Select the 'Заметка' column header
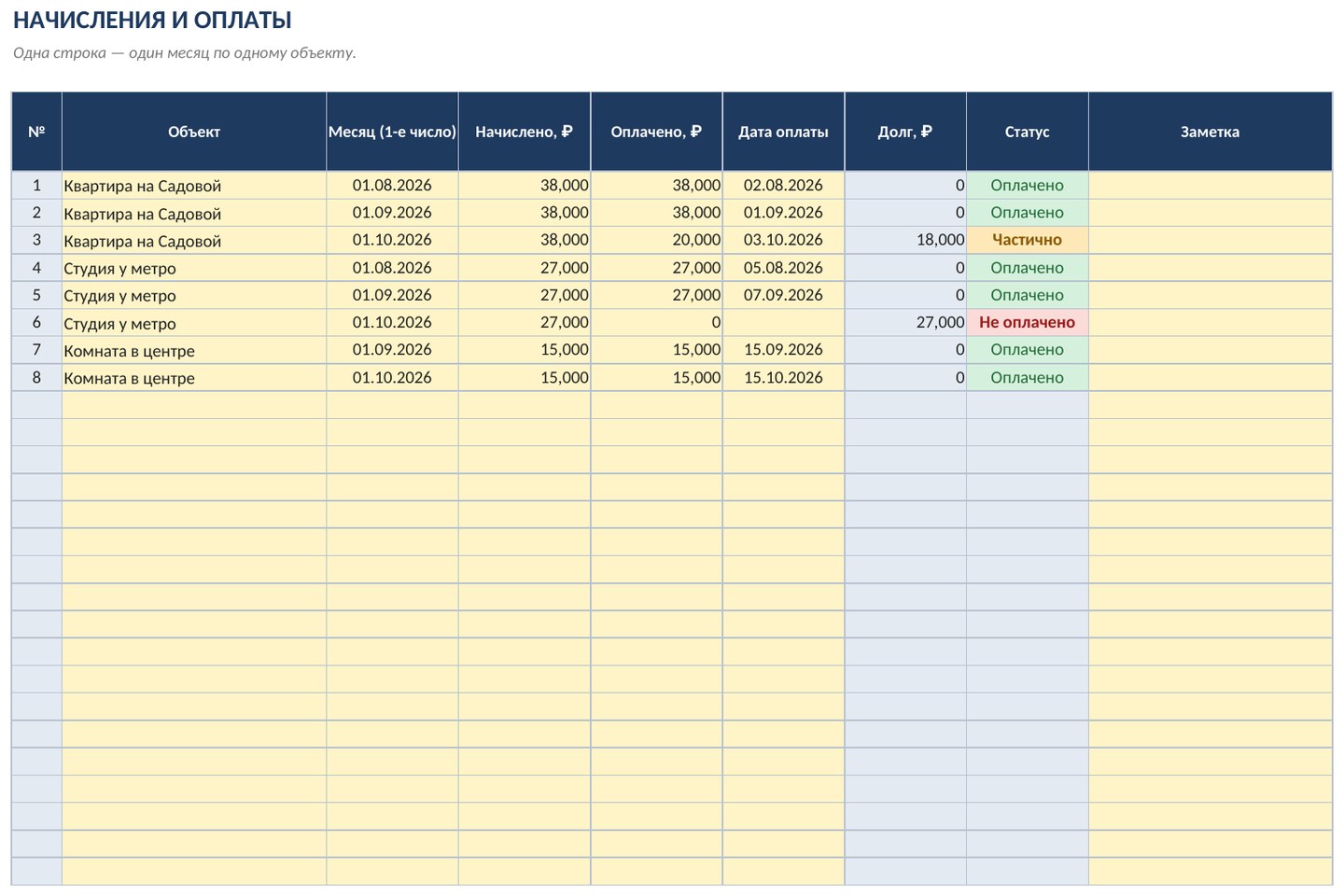The height and width of the screenshot is (896, 1344). pyautogui.click(x=1211, y=132)
